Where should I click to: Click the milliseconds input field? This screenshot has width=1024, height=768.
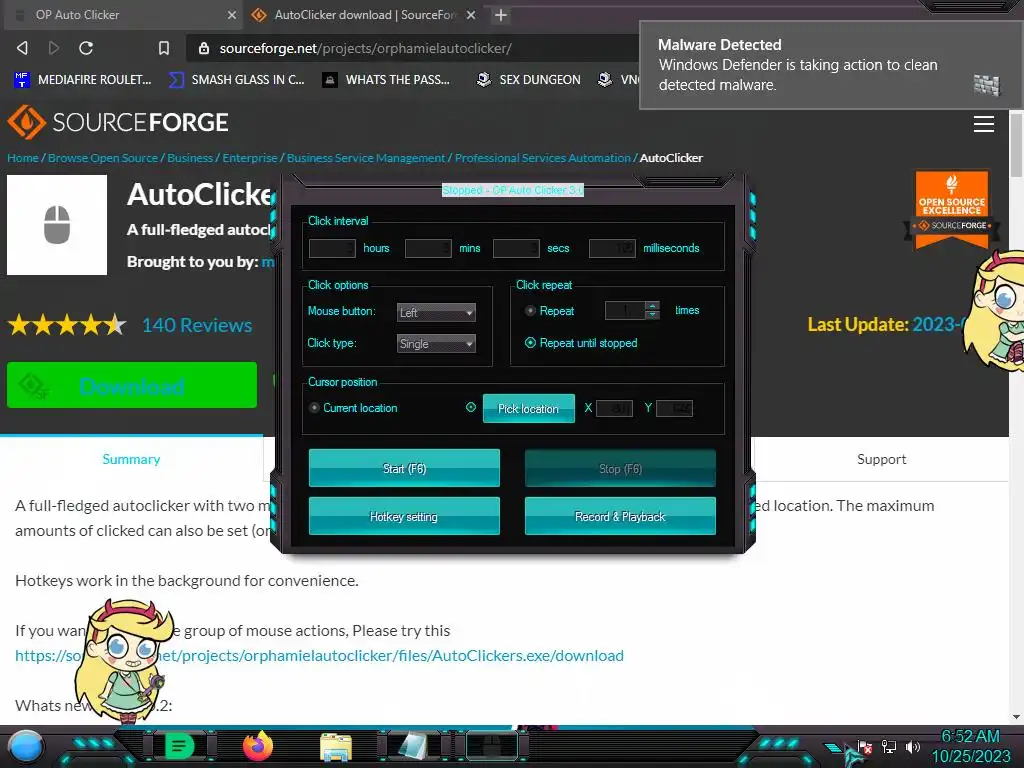(613, 248)
